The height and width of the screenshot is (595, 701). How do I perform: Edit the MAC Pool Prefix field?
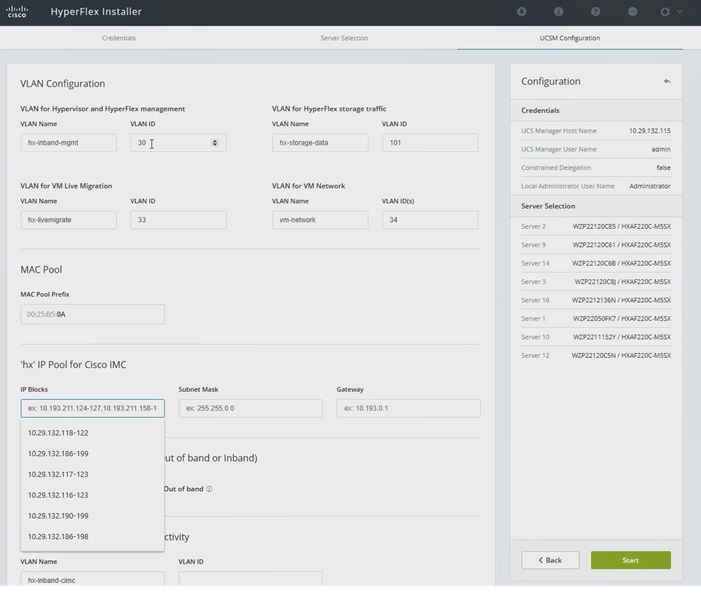pos(93,314)
